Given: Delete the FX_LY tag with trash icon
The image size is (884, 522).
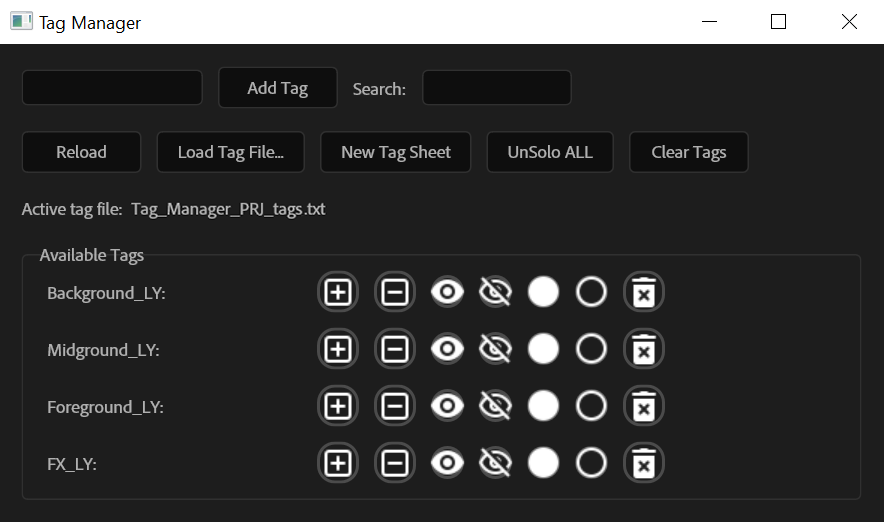Looking at the screenshot, I should click(x=644, y=463).
